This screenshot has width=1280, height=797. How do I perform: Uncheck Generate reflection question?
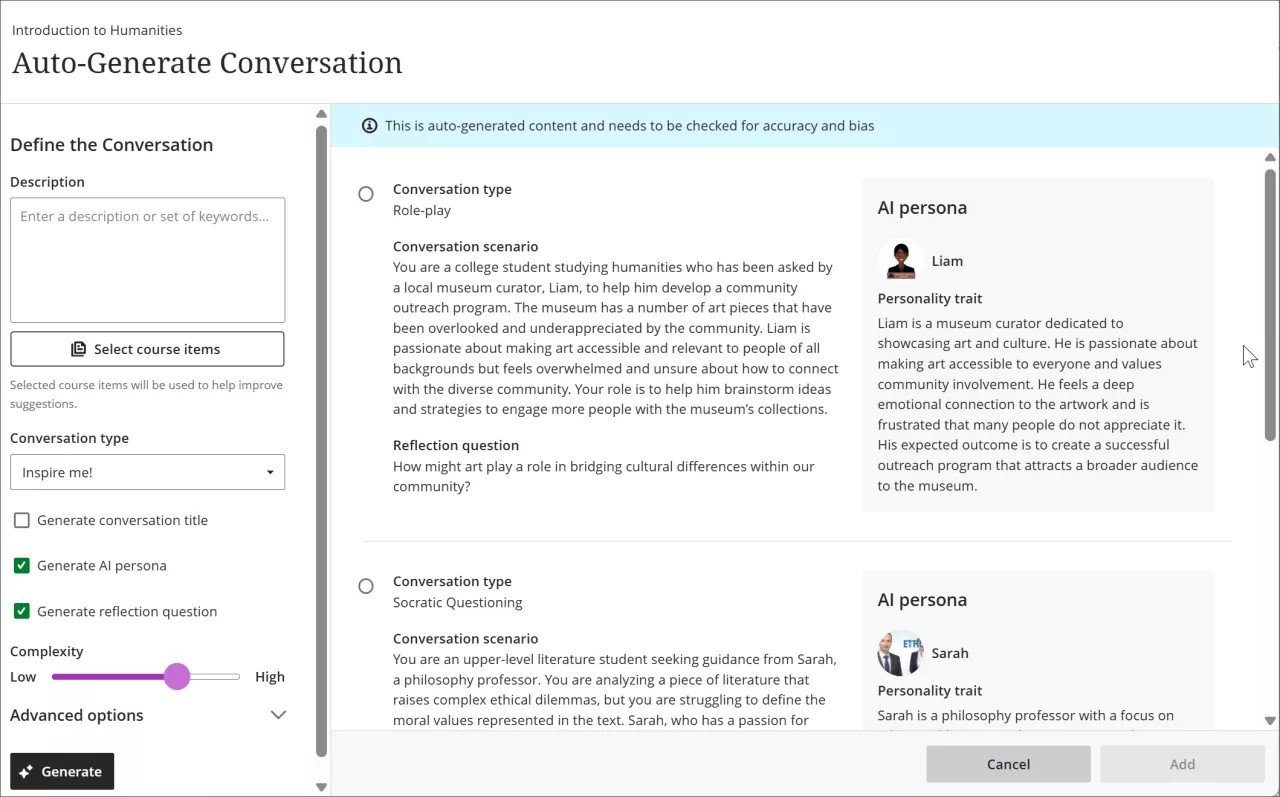tap(21, 611)
